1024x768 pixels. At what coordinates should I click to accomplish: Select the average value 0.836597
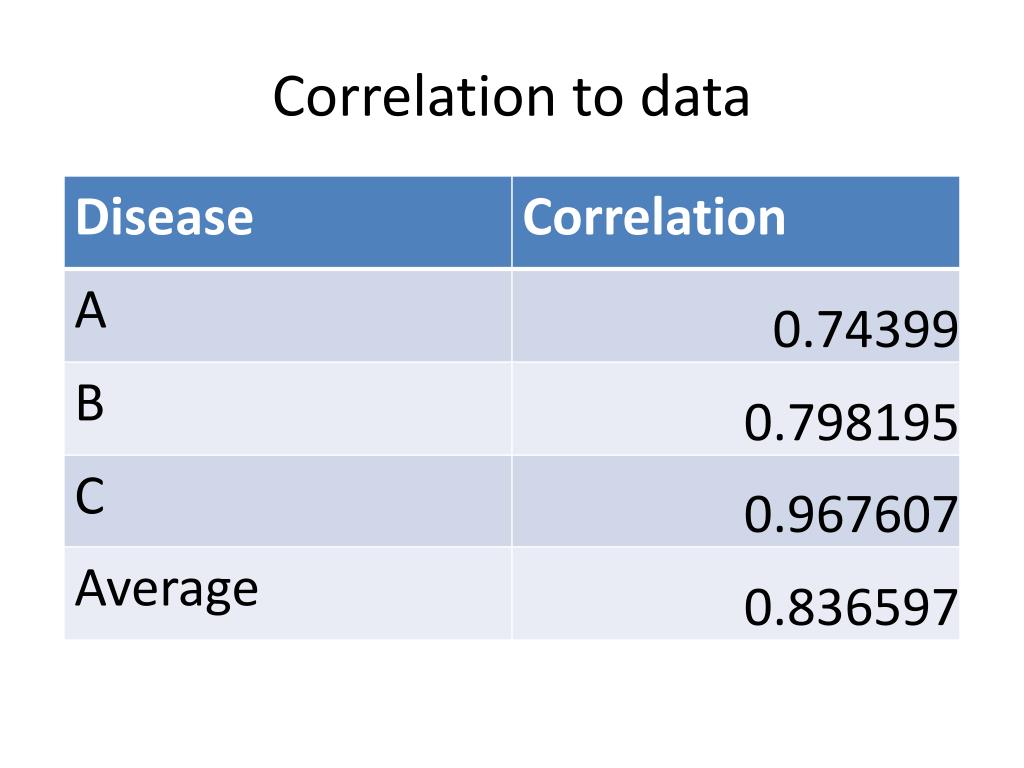pos(851,607)
